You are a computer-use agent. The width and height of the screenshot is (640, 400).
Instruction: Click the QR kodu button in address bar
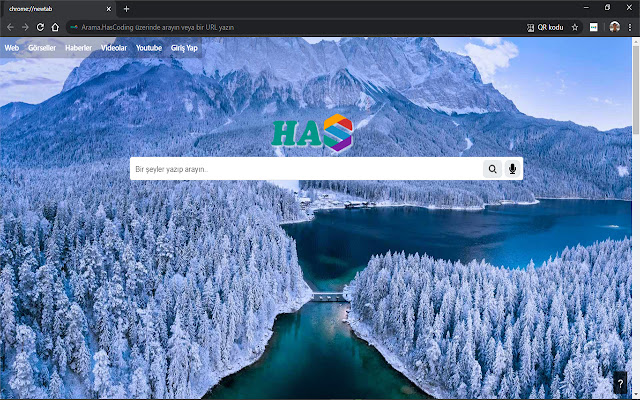point(545,27)
